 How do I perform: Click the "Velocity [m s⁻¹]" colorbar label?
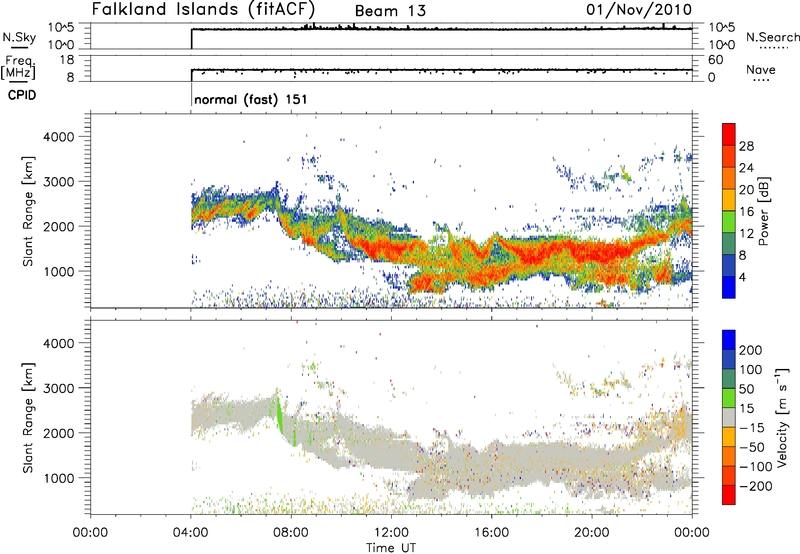click(782, 417)
